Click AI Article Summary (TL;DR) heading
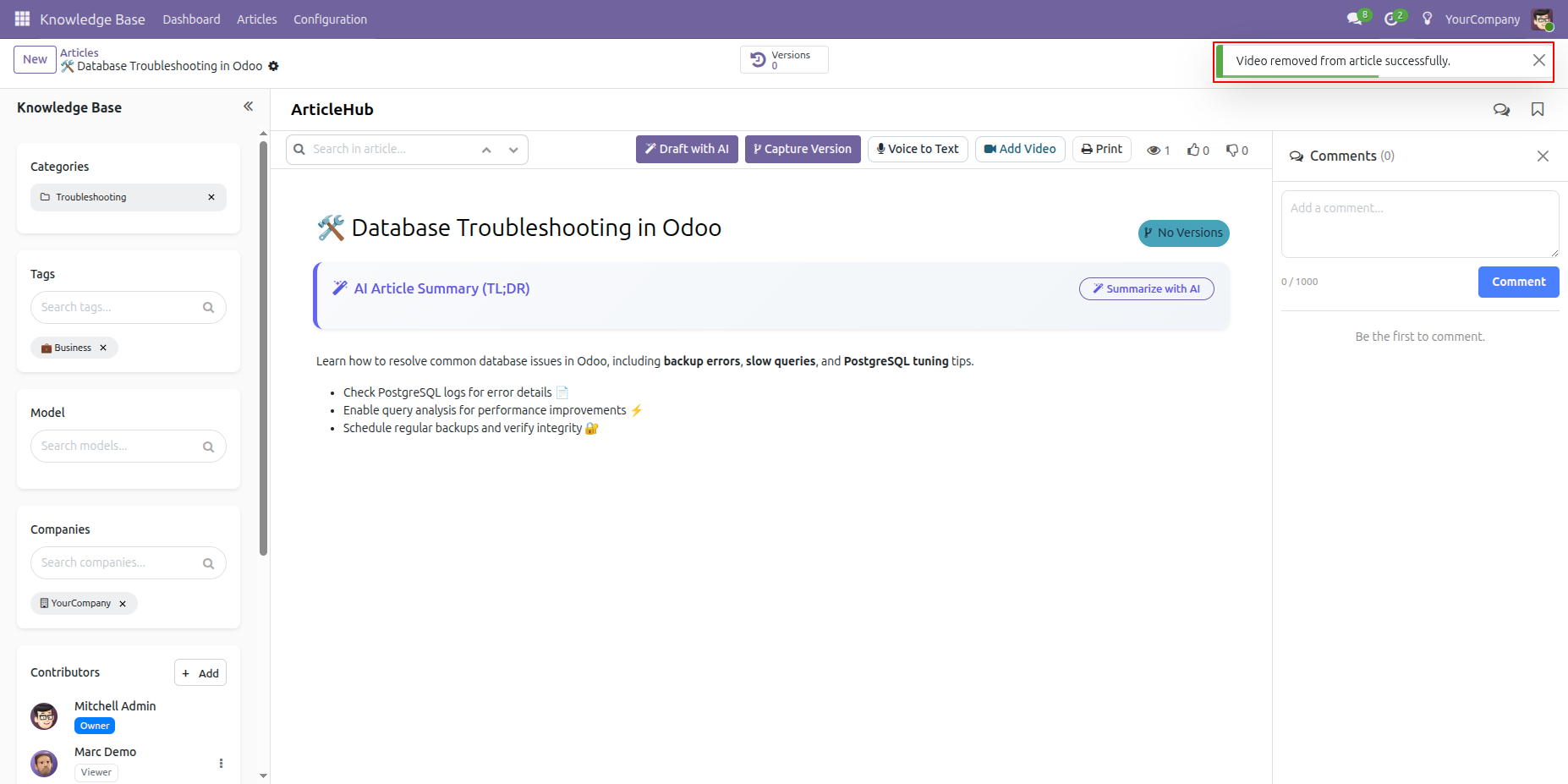Image resolution: width=1568 pixels, height=784 pixels. [x=441, y=288]
